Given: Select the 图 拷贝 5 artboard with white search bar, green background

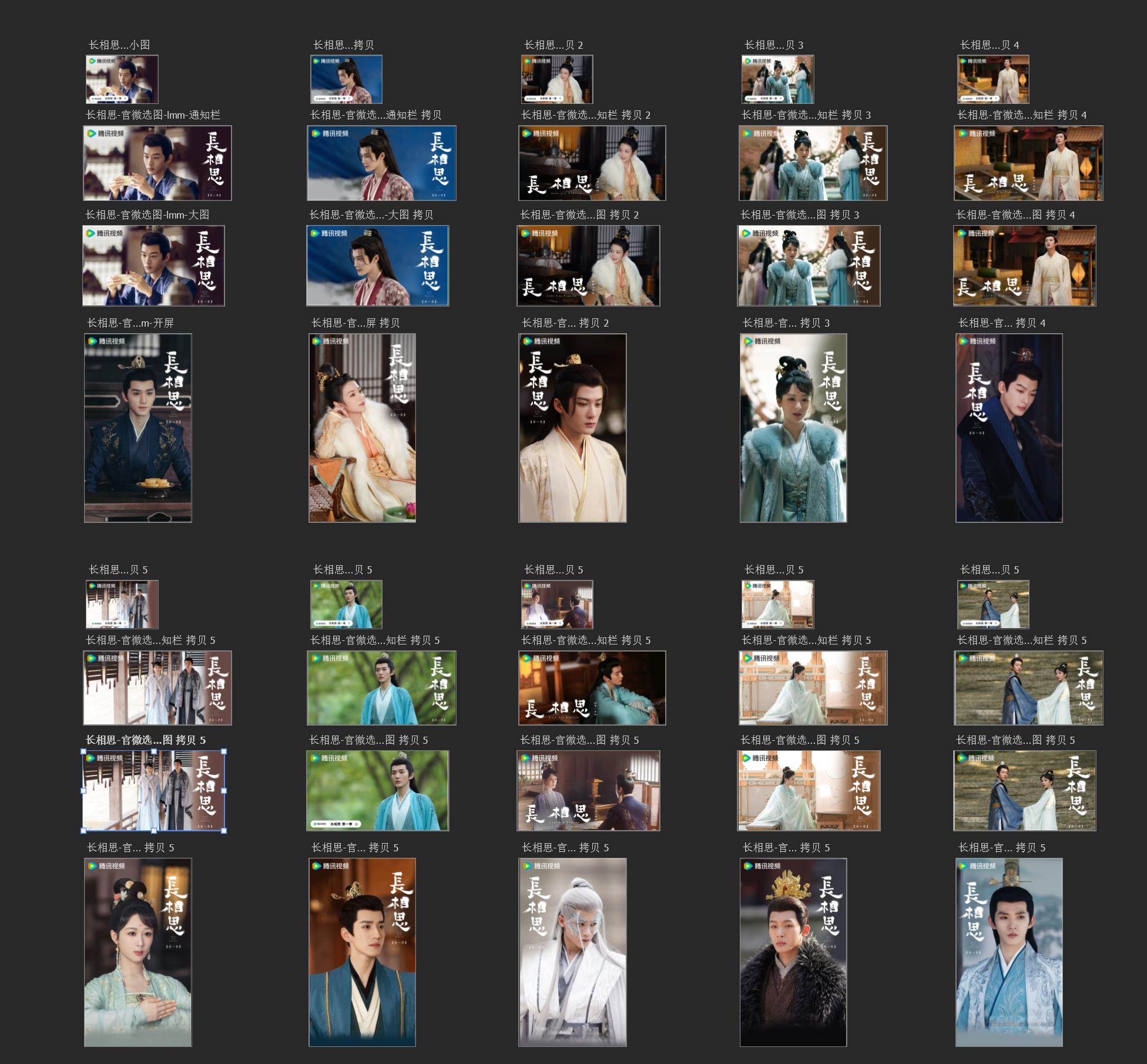Looking at the screenshot, I should (377, 791).
